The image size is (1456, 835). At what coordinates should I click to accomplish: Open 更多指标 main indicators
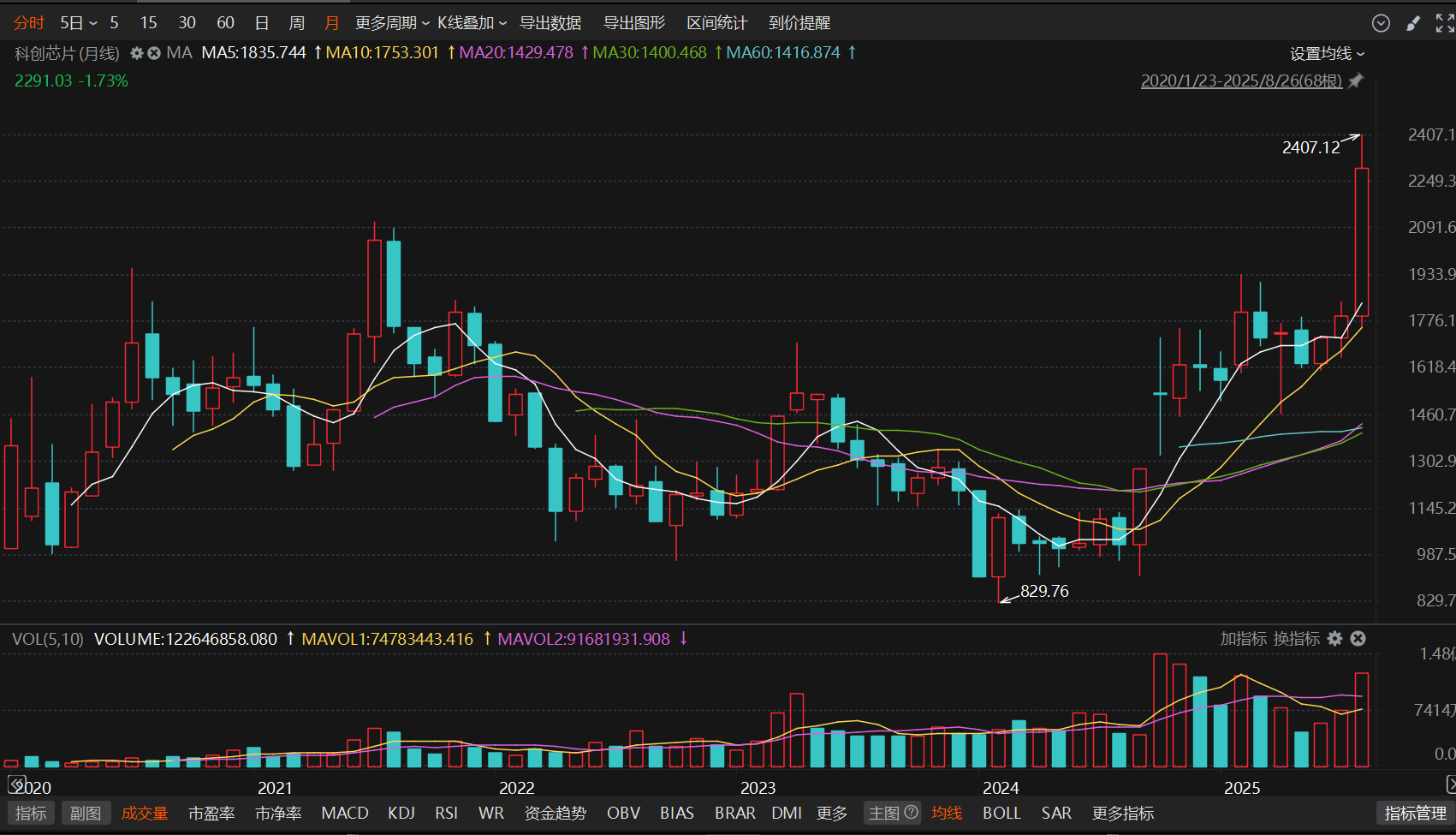coord(1123,813)
